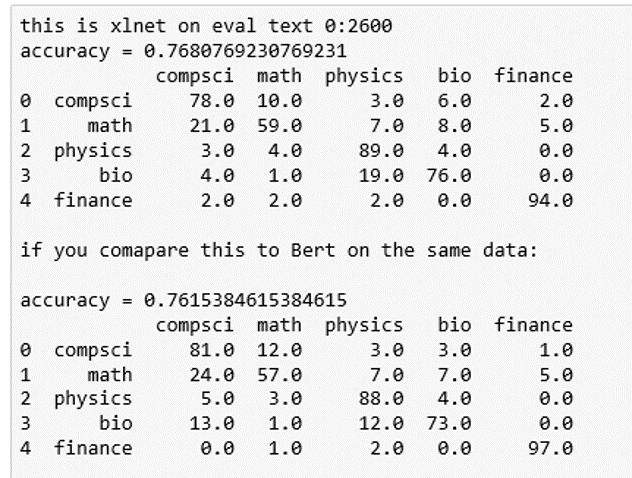This screenshot has height=478, width=632.
Task: Click the 'this is xlnet on eval text' line
Action: coord(206,25)
